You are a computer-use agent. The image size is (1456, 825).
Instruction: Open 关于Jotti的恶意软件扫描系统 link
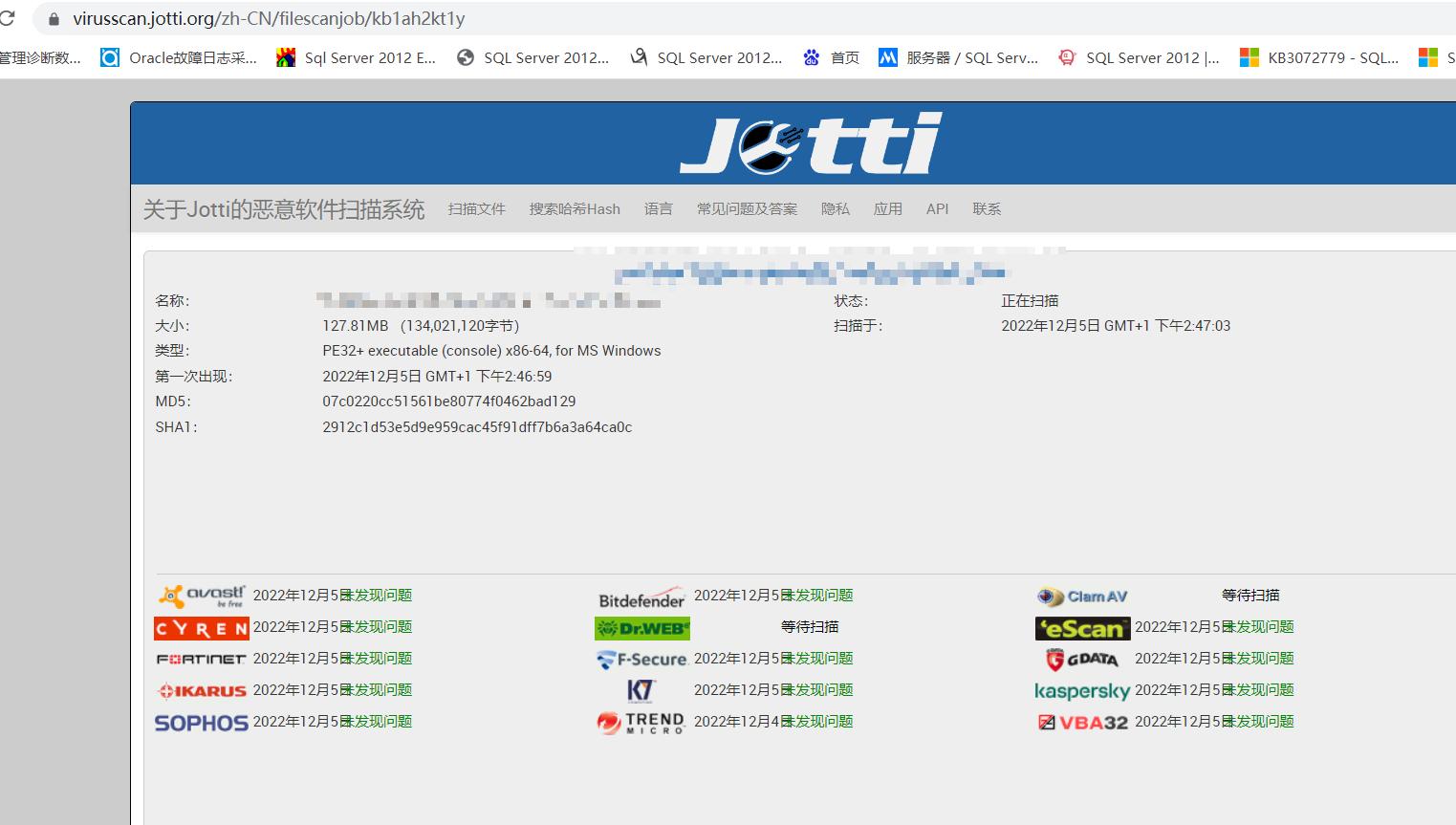pos(284,209)
